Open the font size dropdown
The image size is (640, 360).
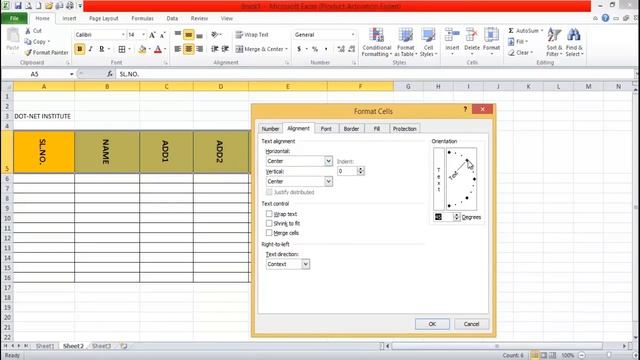143,35
